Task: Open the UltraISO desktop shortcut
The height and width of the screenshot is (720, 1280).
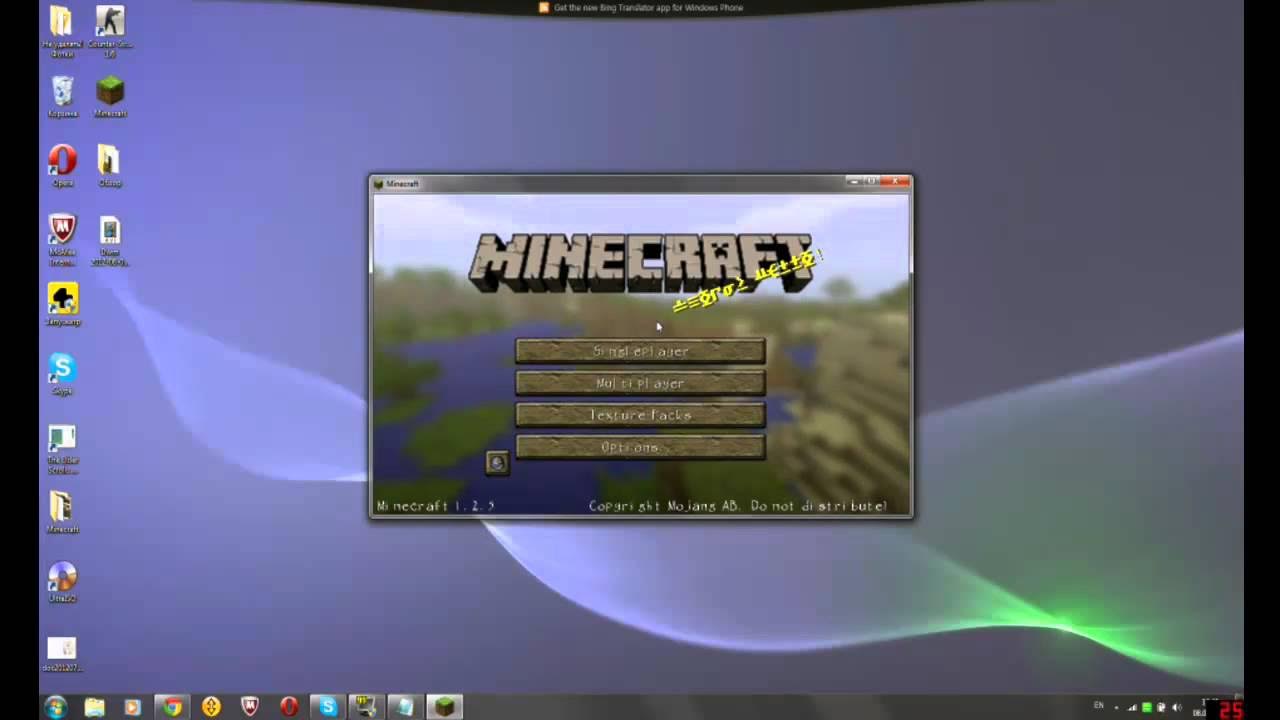Action: click(x=62, y=581)
